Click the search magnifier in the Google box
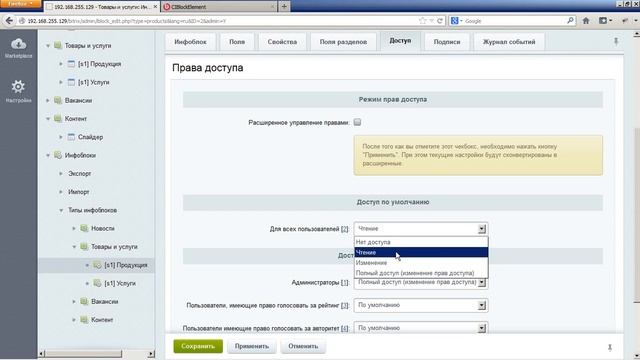 coord(570,20)
